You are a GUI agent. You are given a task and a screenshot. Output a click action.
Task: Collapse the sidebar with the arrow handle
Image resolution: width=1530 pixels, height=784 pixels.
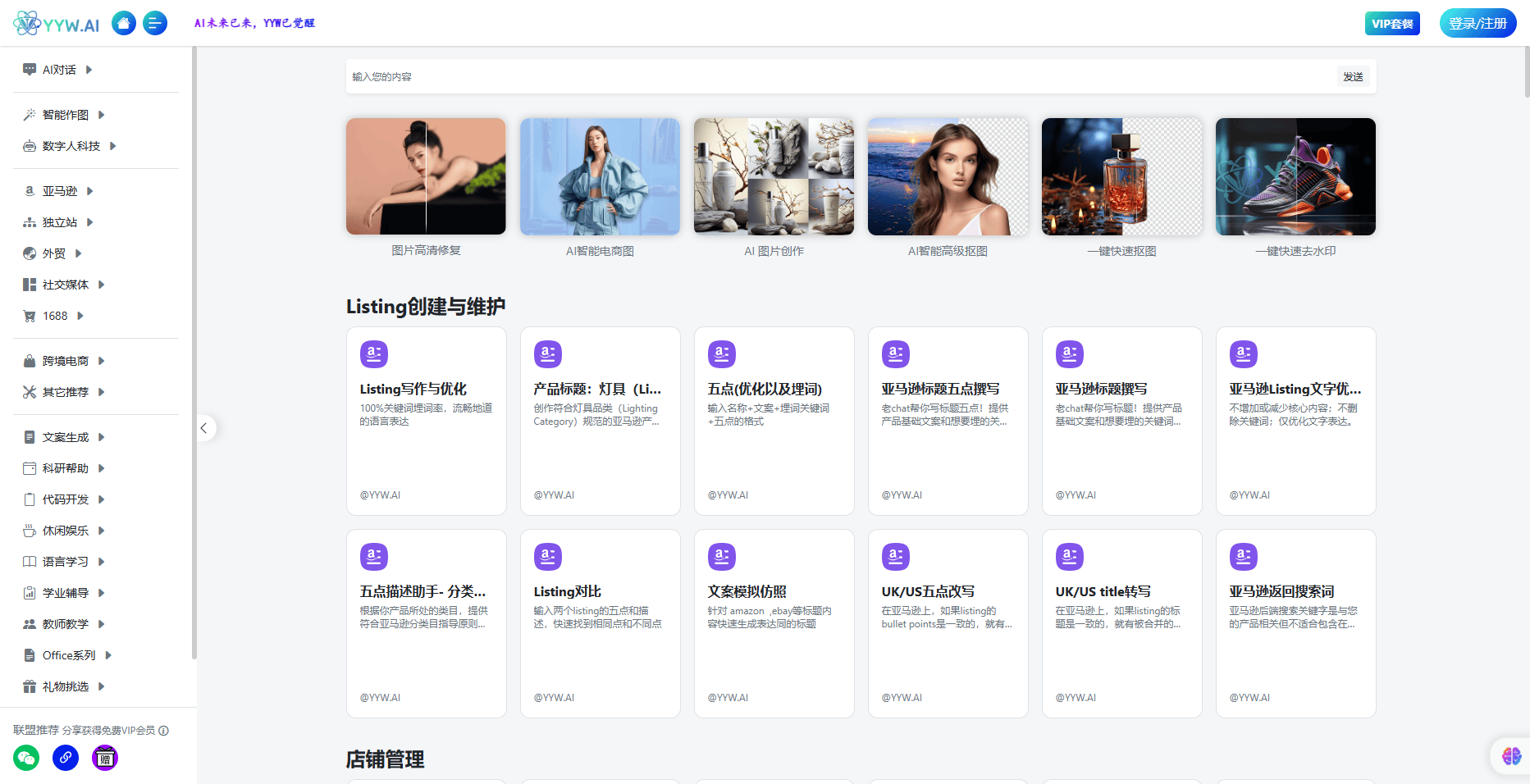pyautogui.click(x=204, y=428)
